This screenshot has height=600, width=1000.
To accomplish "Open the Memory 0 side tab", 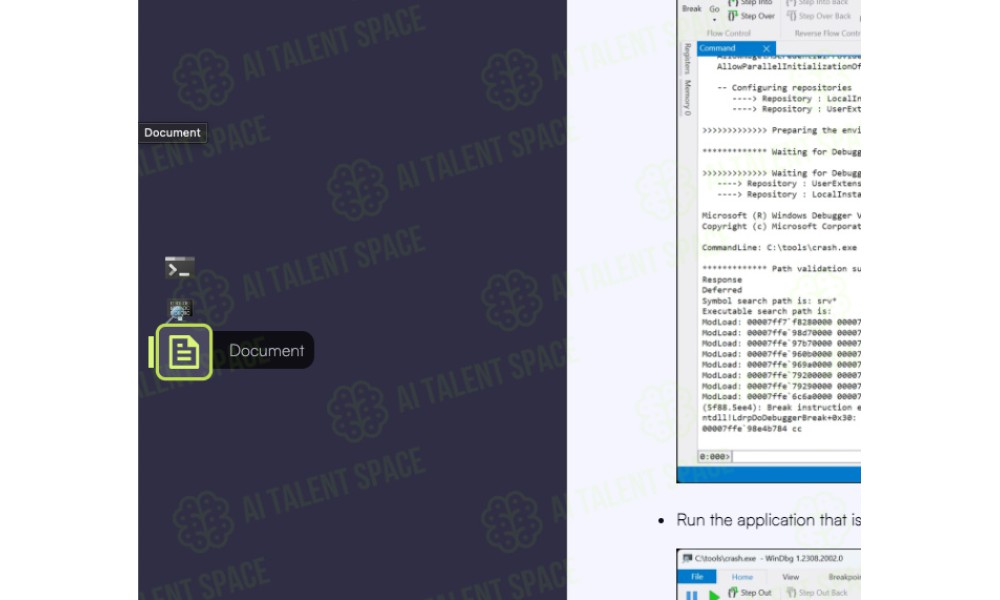I will pyautogui.click(x=687, y=98).
